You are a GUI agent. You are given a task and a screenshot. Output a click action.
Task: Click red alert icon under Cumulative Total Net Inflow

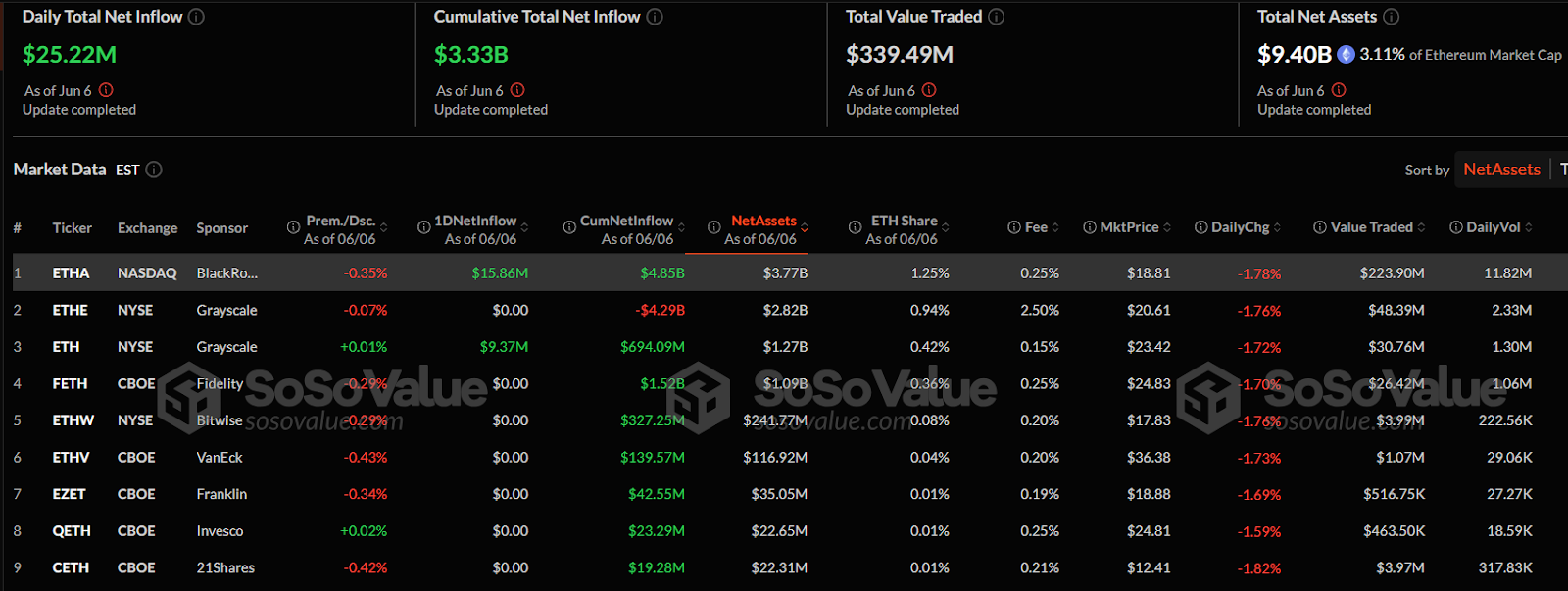517,90
